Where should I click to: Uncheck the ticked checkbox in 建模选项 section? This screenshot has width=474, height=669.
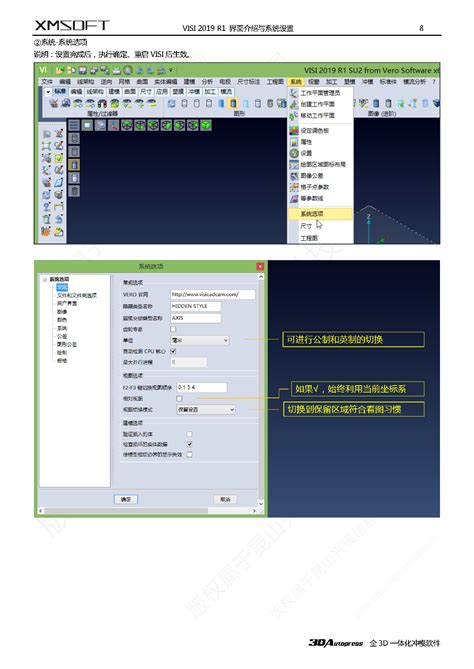click(189, 445)
